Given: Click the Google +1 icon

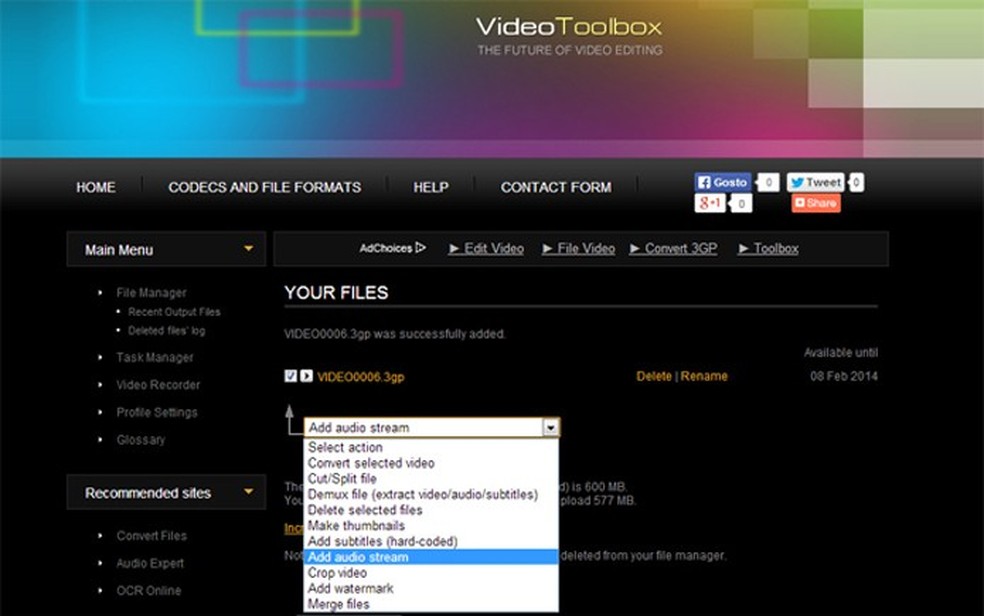Looking at the screenshot, I should [x=710, y=203].
